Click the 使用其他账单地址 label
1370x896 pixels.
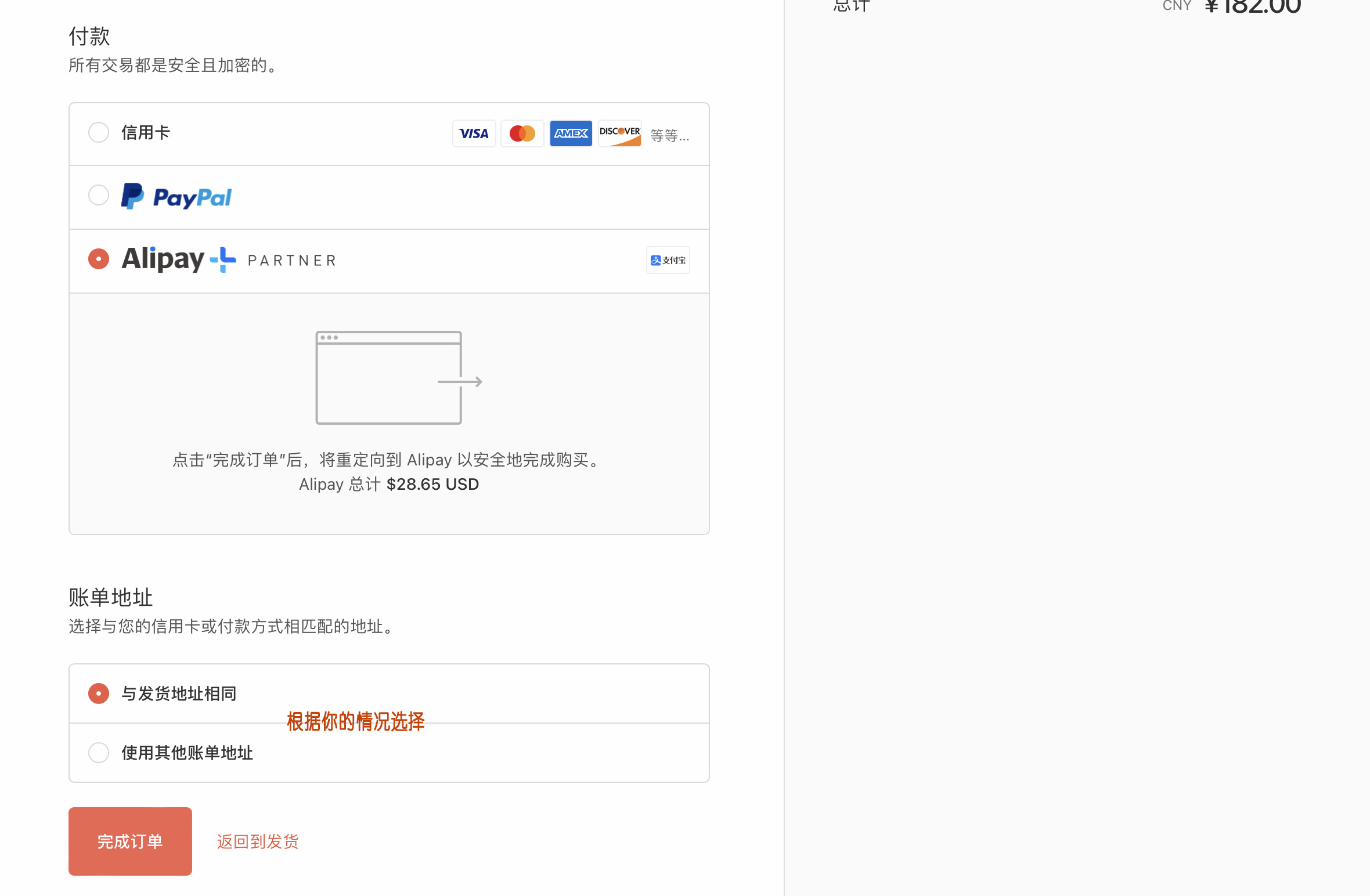187,753
